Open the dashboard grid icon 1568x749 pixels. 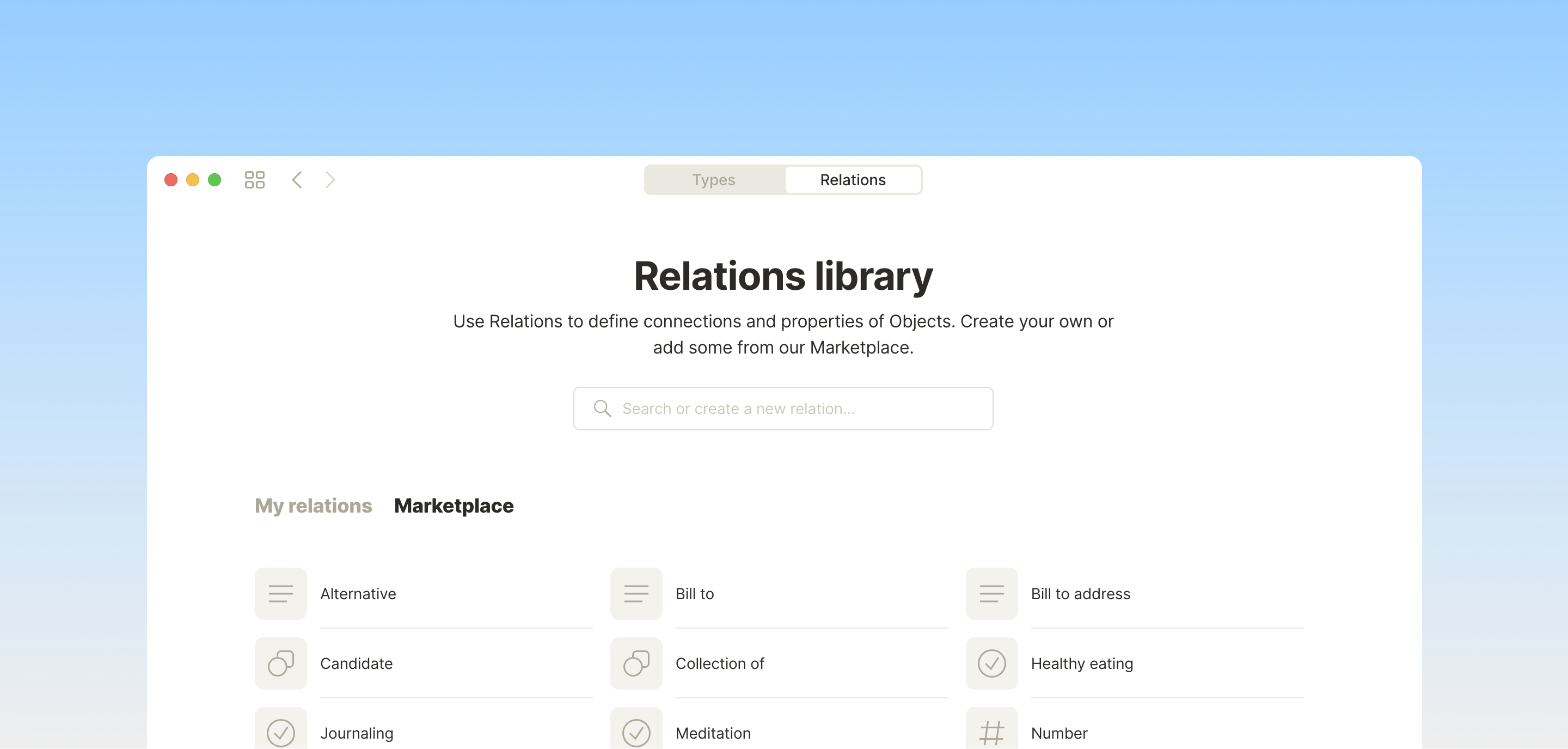254,180
